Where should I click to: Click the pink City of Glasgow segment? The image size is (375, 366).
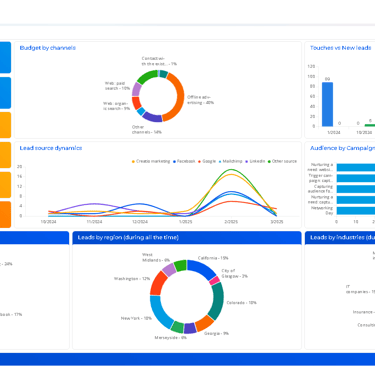[215, 280]
